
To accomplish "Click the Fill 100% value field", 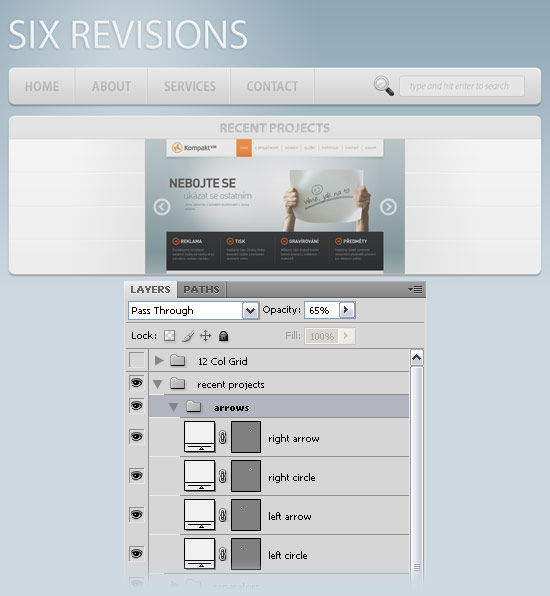I will (x=322, y=336).
